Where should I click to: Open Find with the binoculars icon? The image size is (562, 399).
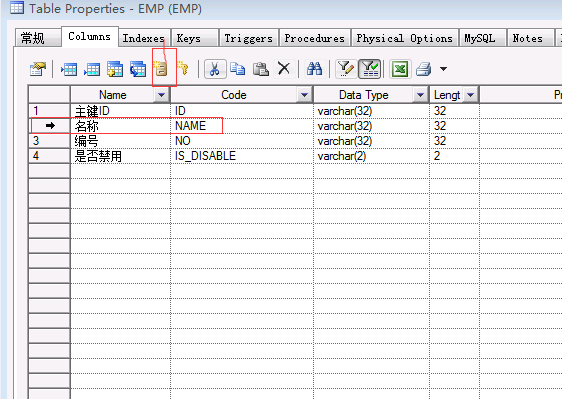[x=314, y=68]
